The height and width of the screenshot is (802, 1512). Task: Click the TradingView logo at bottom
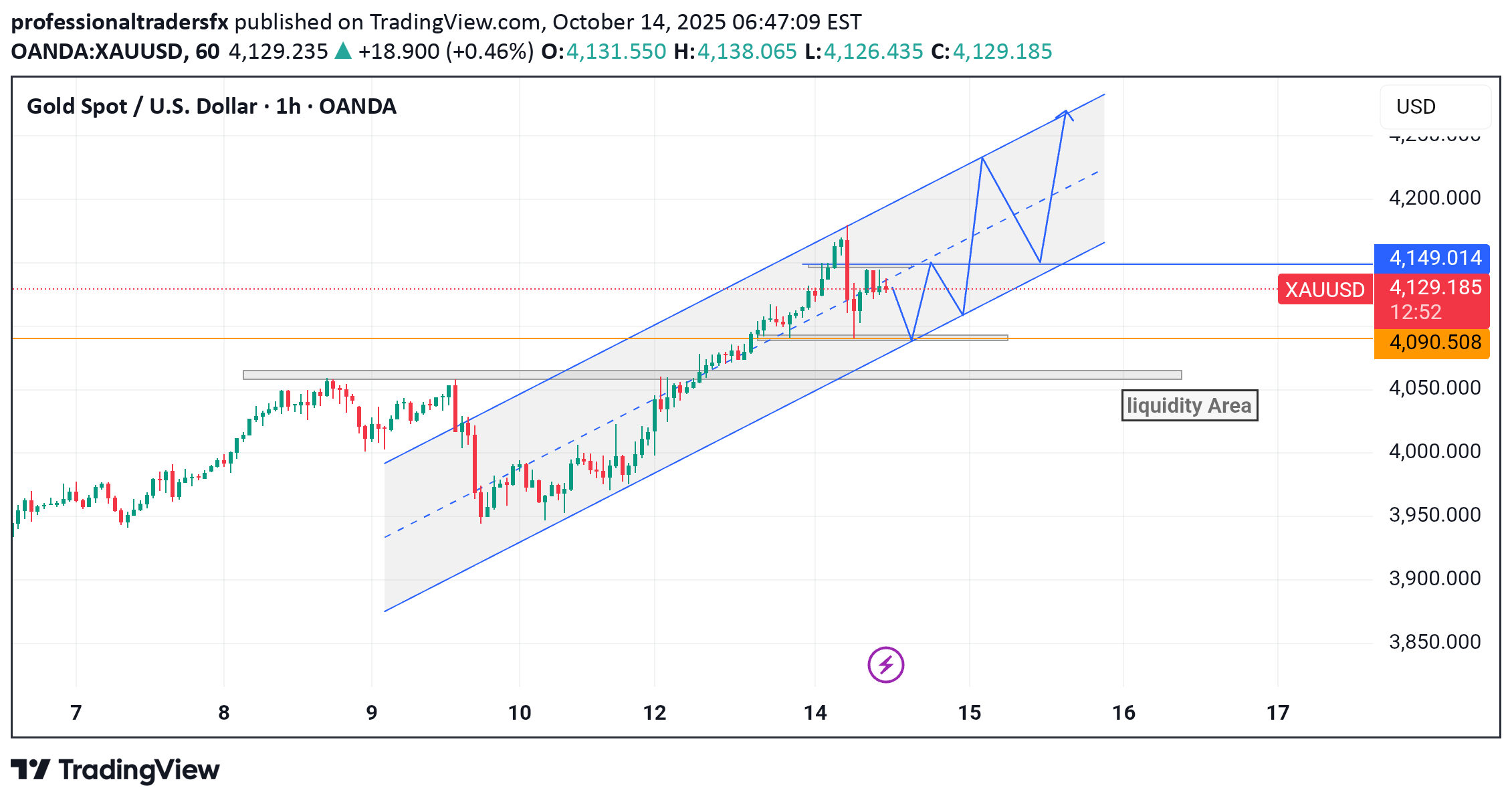[x=30, y=770]
